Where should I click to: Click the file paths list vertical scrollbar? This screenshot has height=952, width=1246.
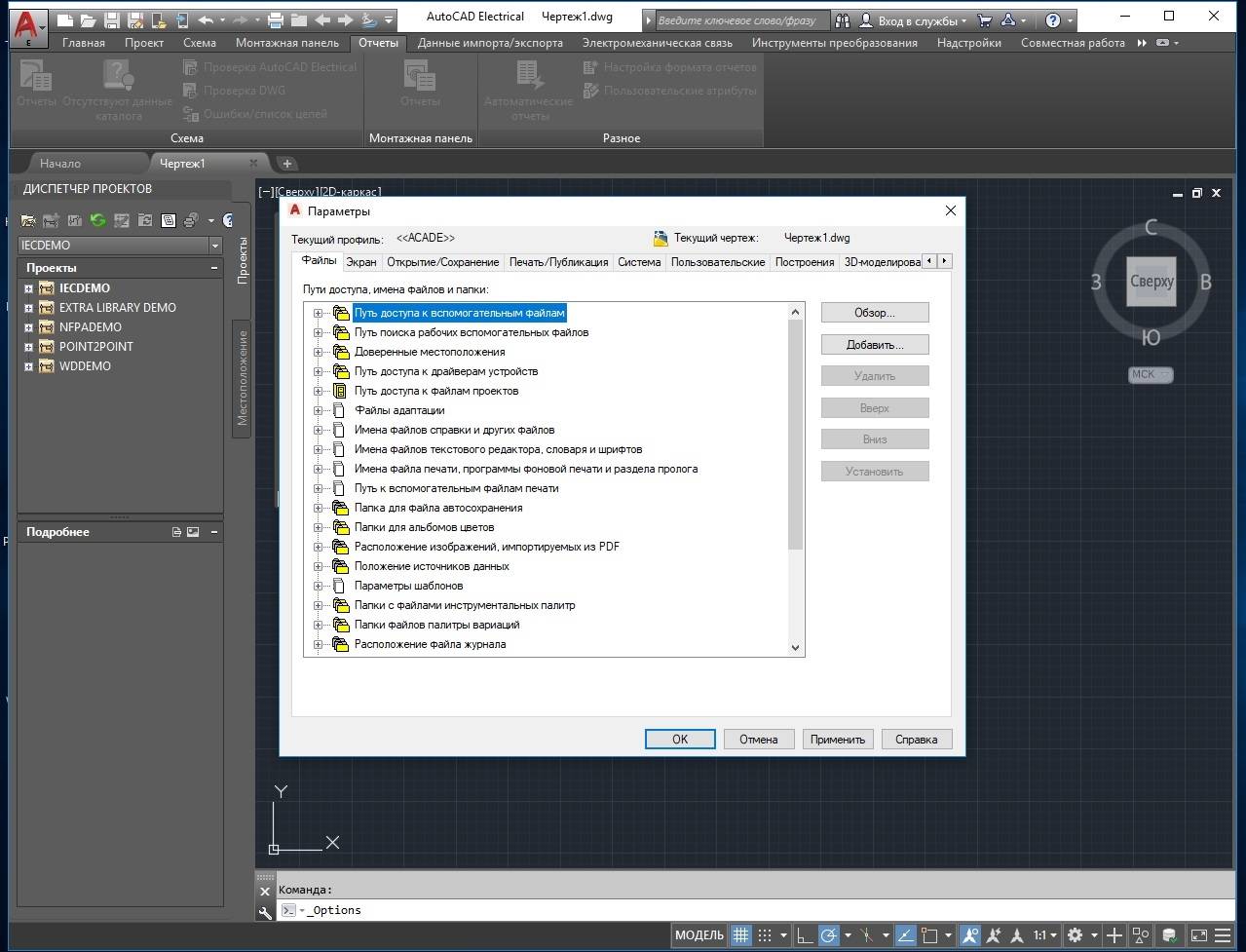point(795,478)
